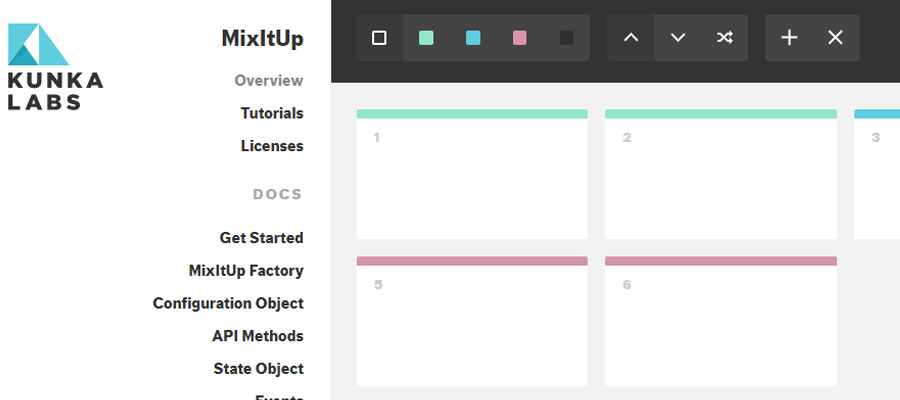Sort ascending with the up chevron
This screenshot has height=400, width=900.
tap(631, 38)
